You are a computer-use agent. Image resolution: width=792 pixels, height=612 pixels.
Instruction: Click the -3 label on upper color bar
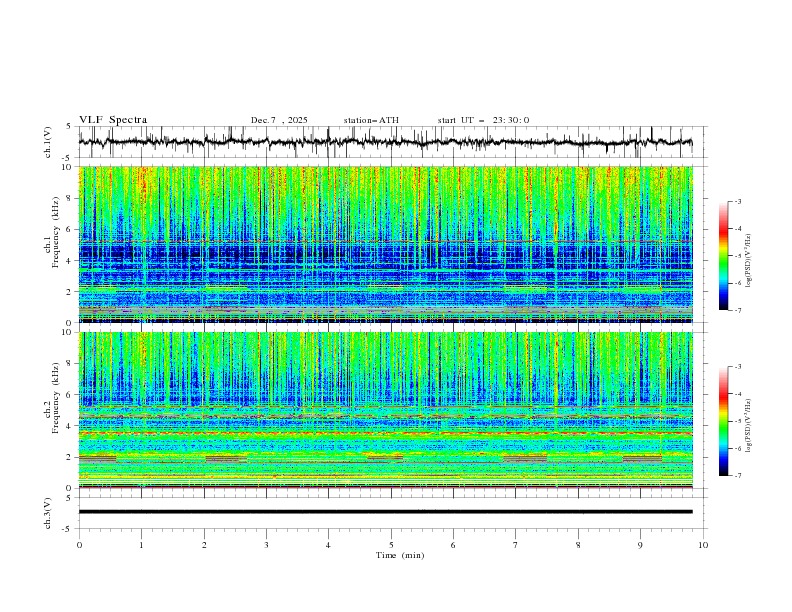coord(737,203)
